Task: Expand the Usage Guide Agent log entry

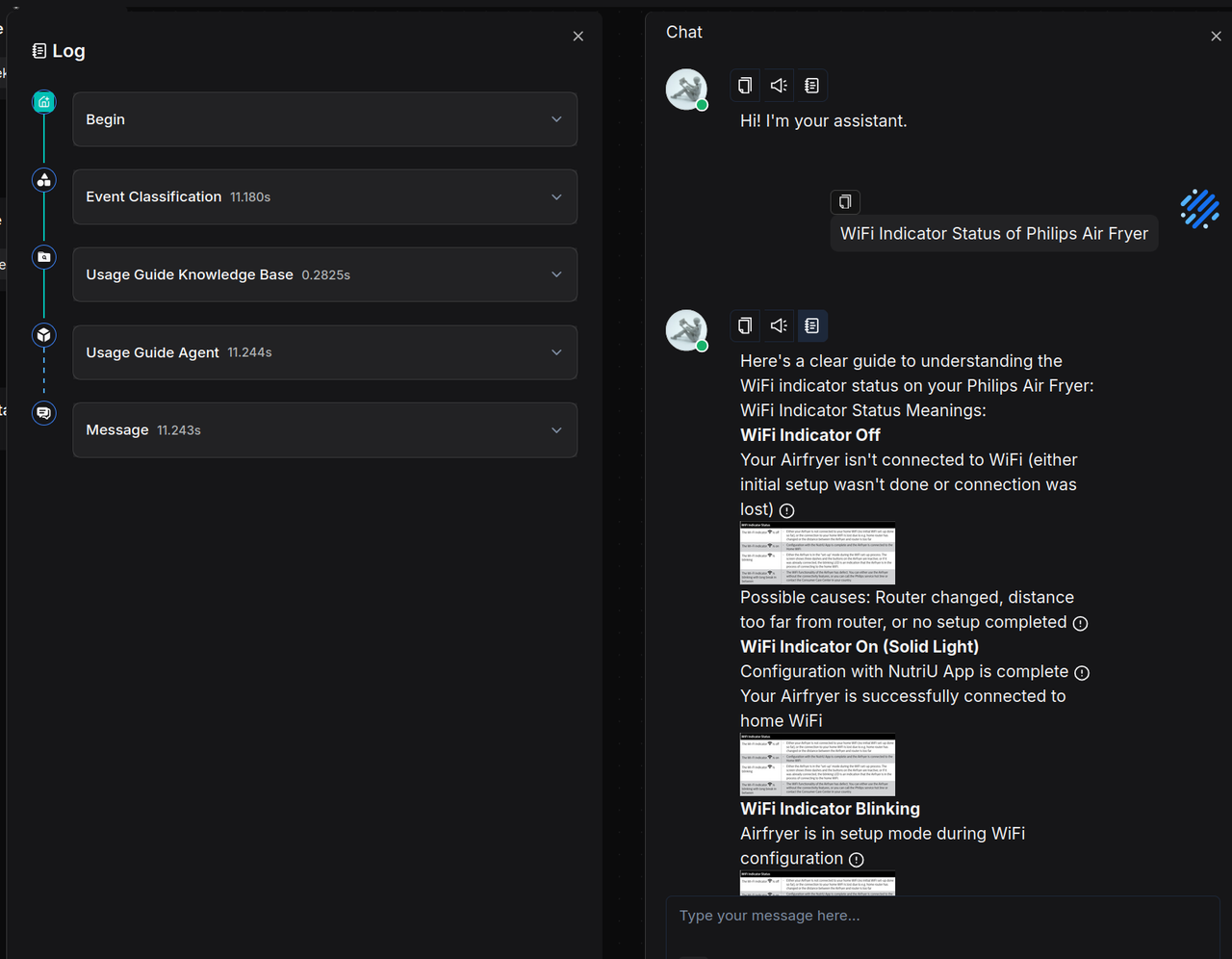Action: click(x=556, y=352)
